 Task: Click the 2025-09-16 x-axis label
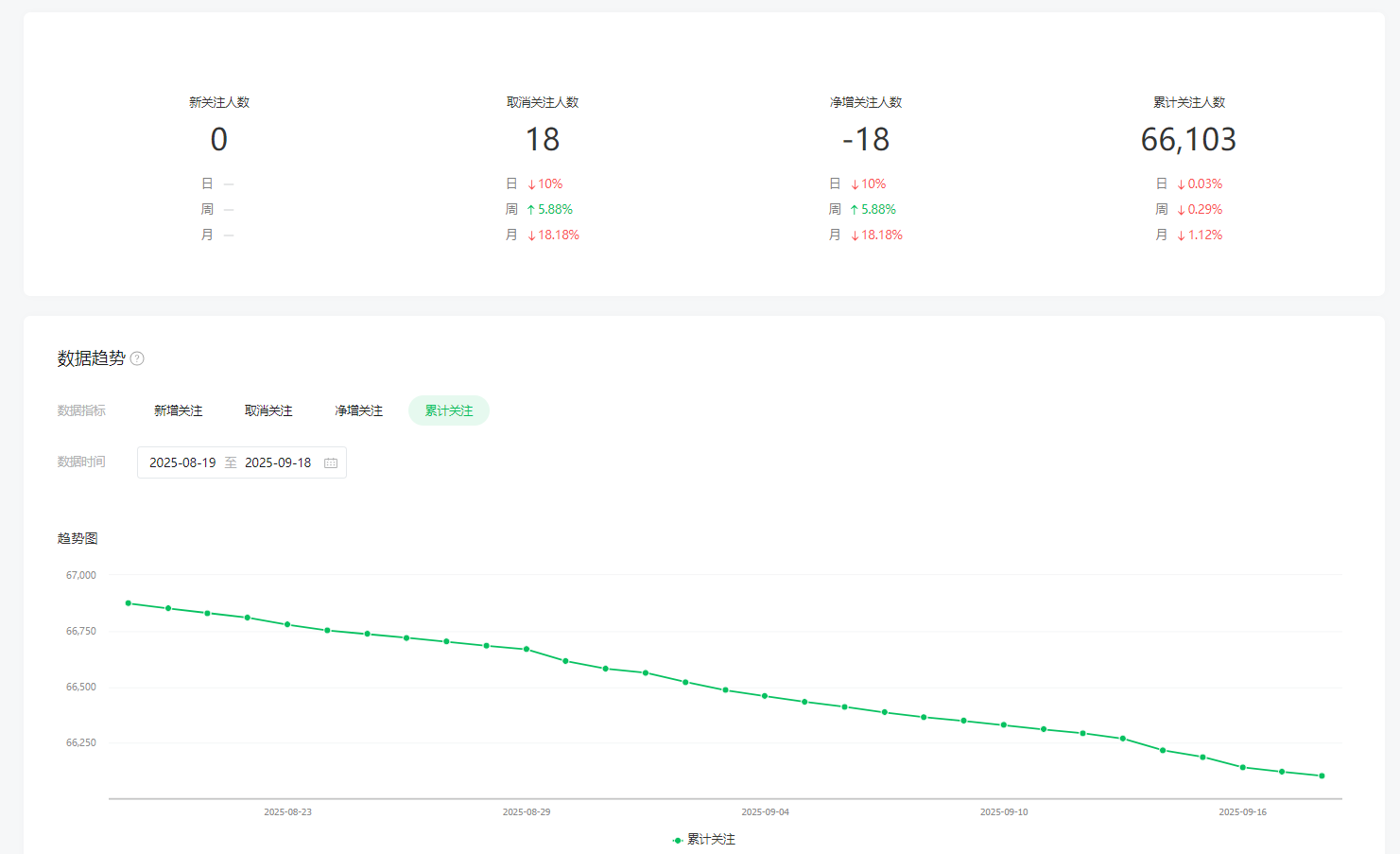click(x=1242, y=812)
